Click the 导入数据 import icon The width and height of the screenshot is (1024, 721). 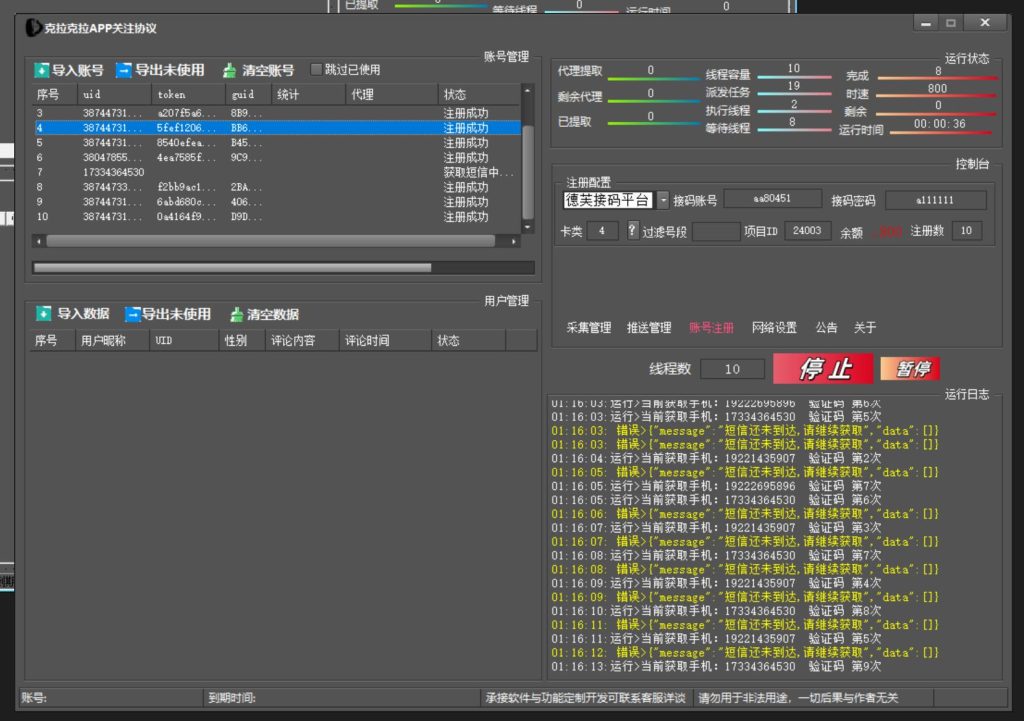[44, 314]
